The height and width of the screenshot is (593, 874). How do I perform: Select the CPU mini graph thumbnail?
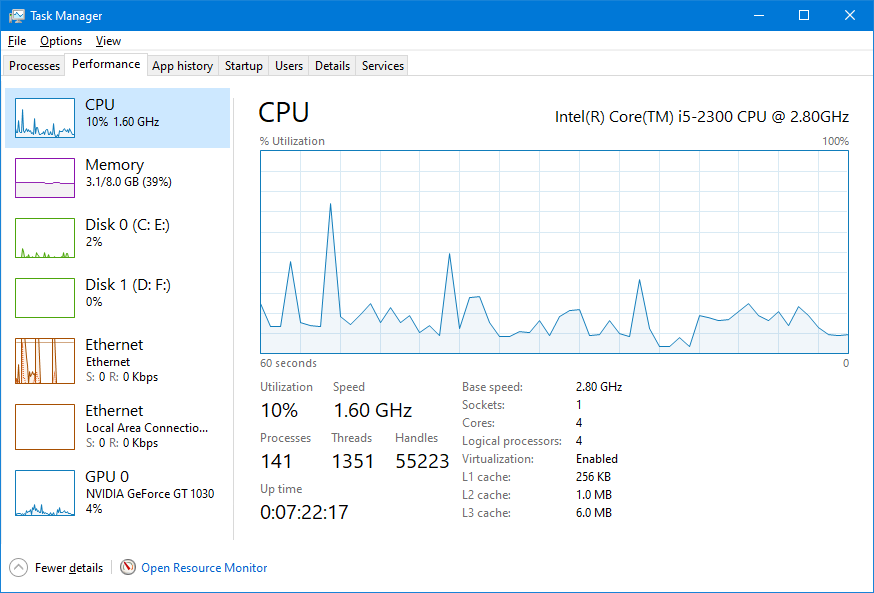click(x=45, y=118)
